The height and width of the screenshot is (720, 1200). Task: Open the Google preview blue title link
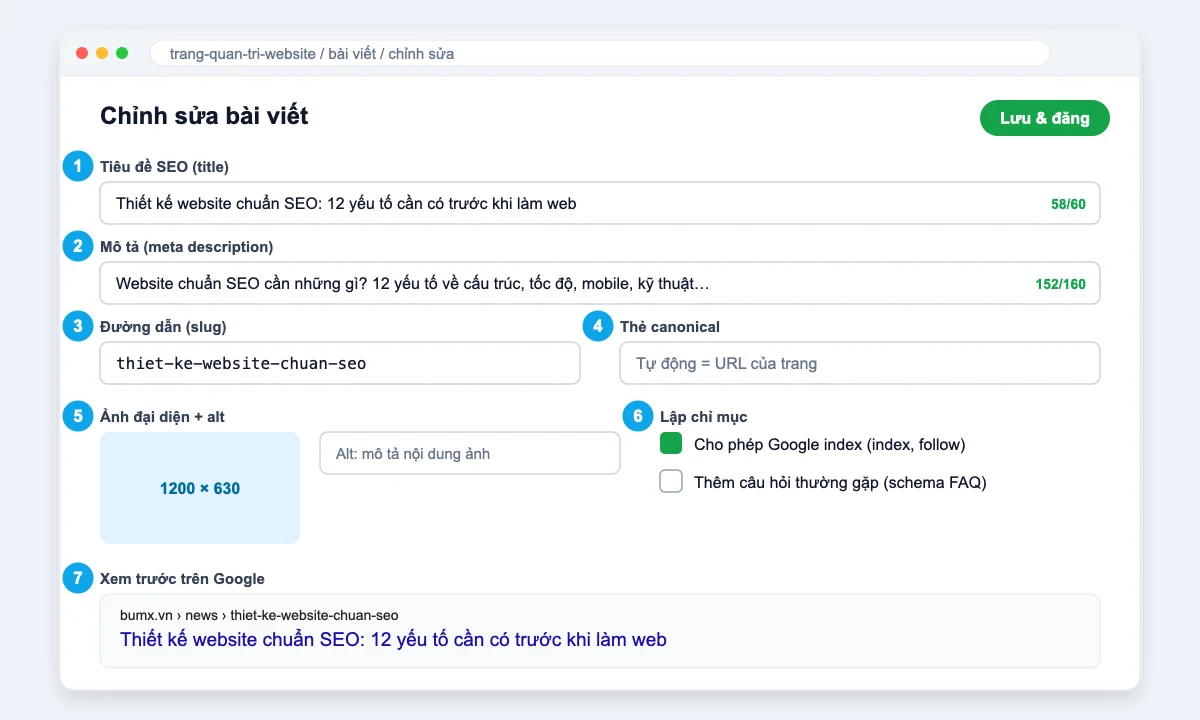pos(393,639)
